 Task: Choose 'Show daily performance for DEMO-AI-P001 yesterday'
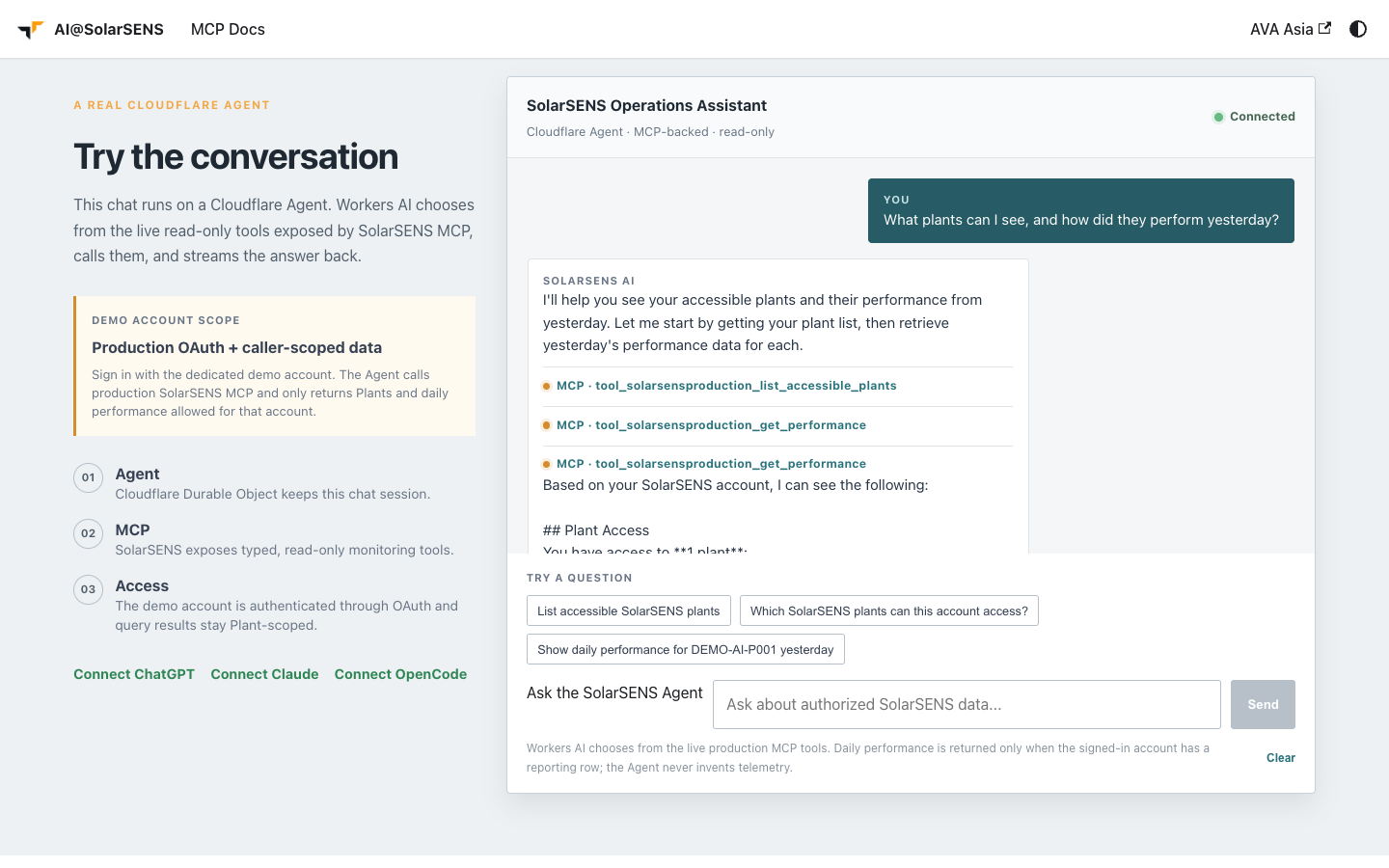point(686,649)
